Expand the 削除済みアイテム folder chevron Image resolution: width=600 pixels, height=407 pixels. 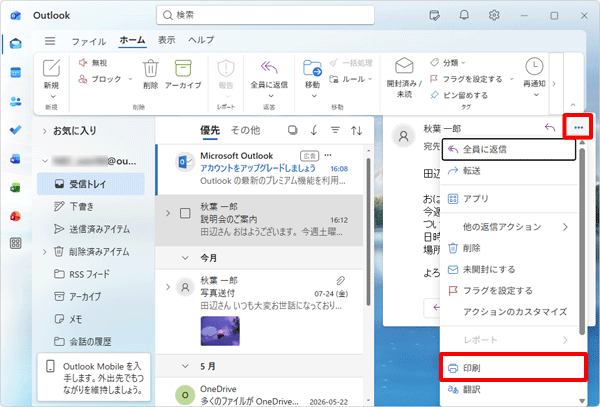[x=45, y=252]
